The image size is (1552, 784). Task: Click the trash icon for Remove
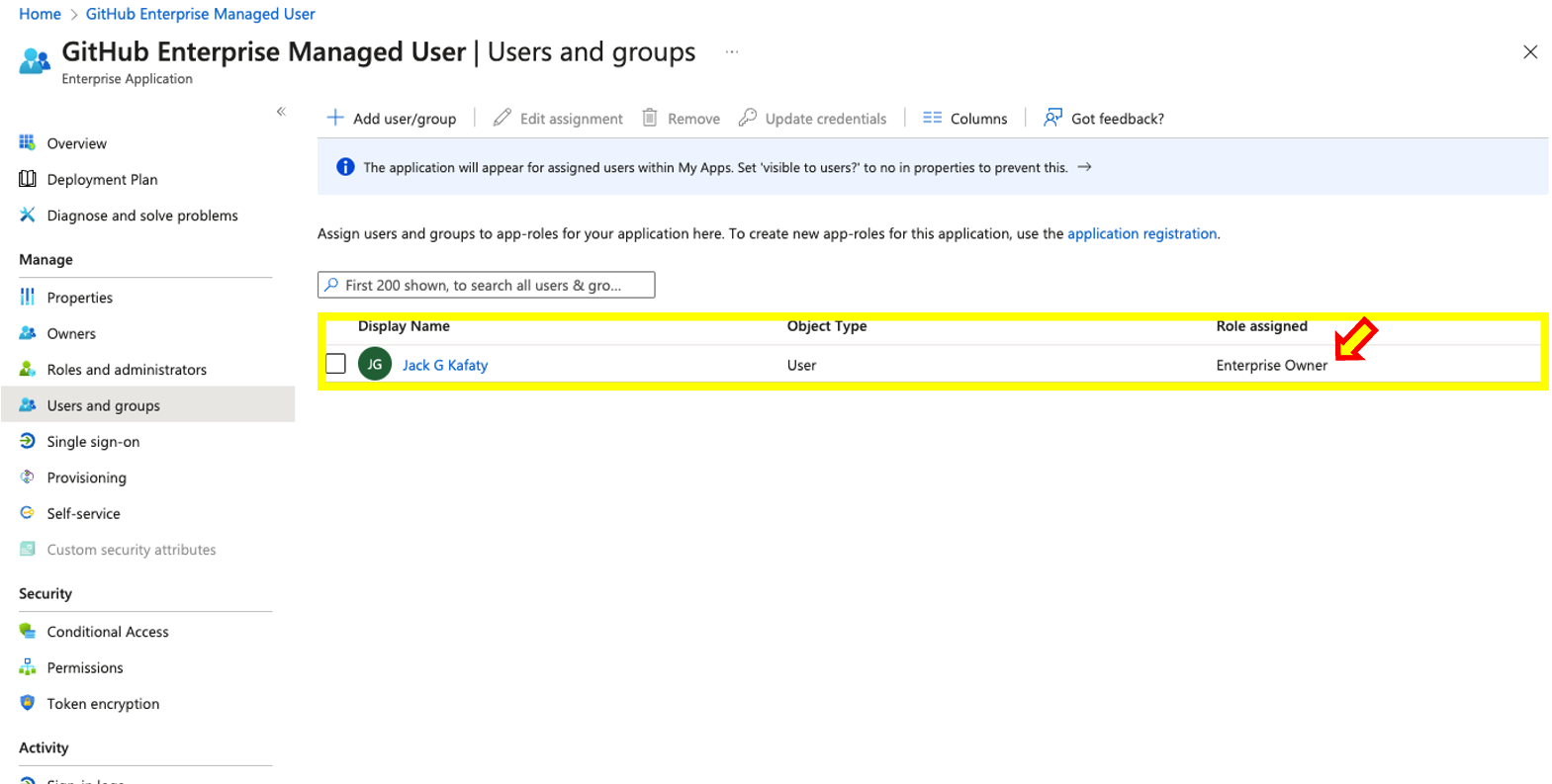pos(650,118)
